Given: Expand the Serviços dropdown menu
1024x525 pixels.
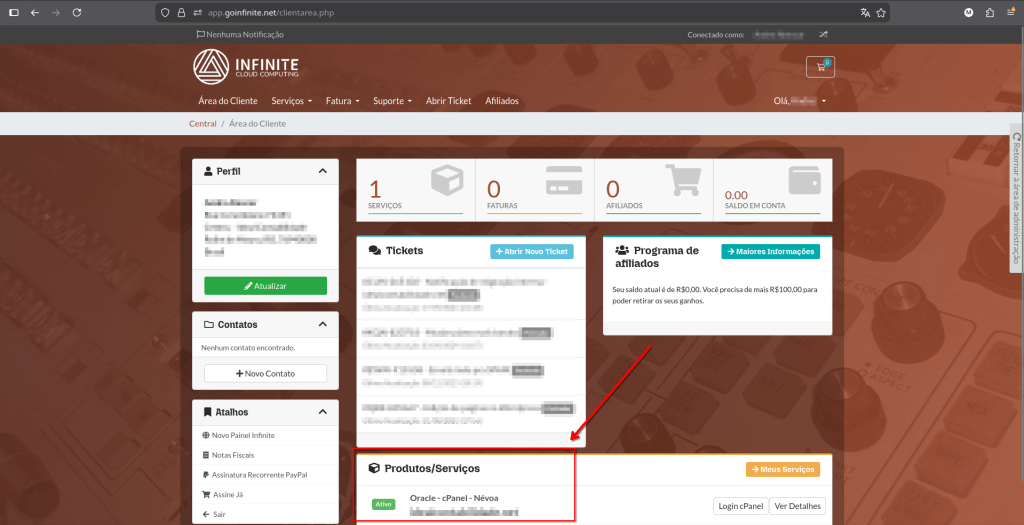Looking at the screenshot, I should click(x=291, y=101).
